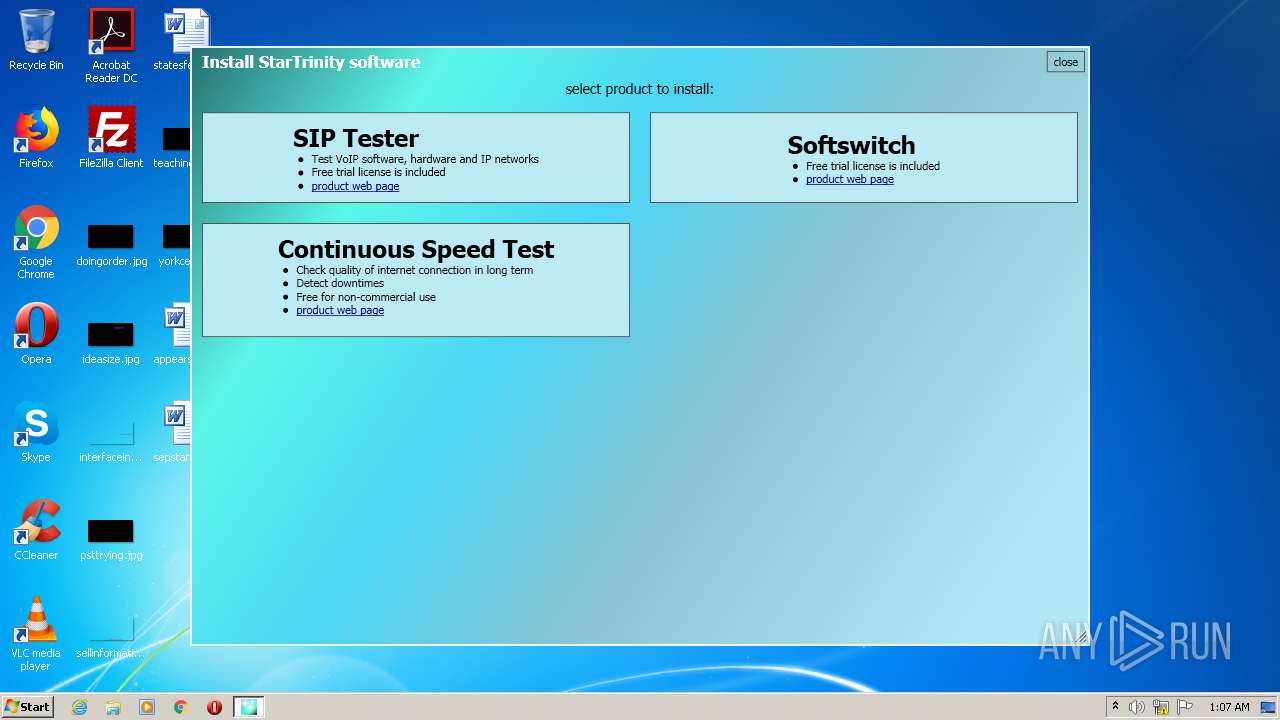The width and height of the screenshot is (1280, 720).
Task: Select doingorder.jpg file on desktop
Action: tap(111, 244)
